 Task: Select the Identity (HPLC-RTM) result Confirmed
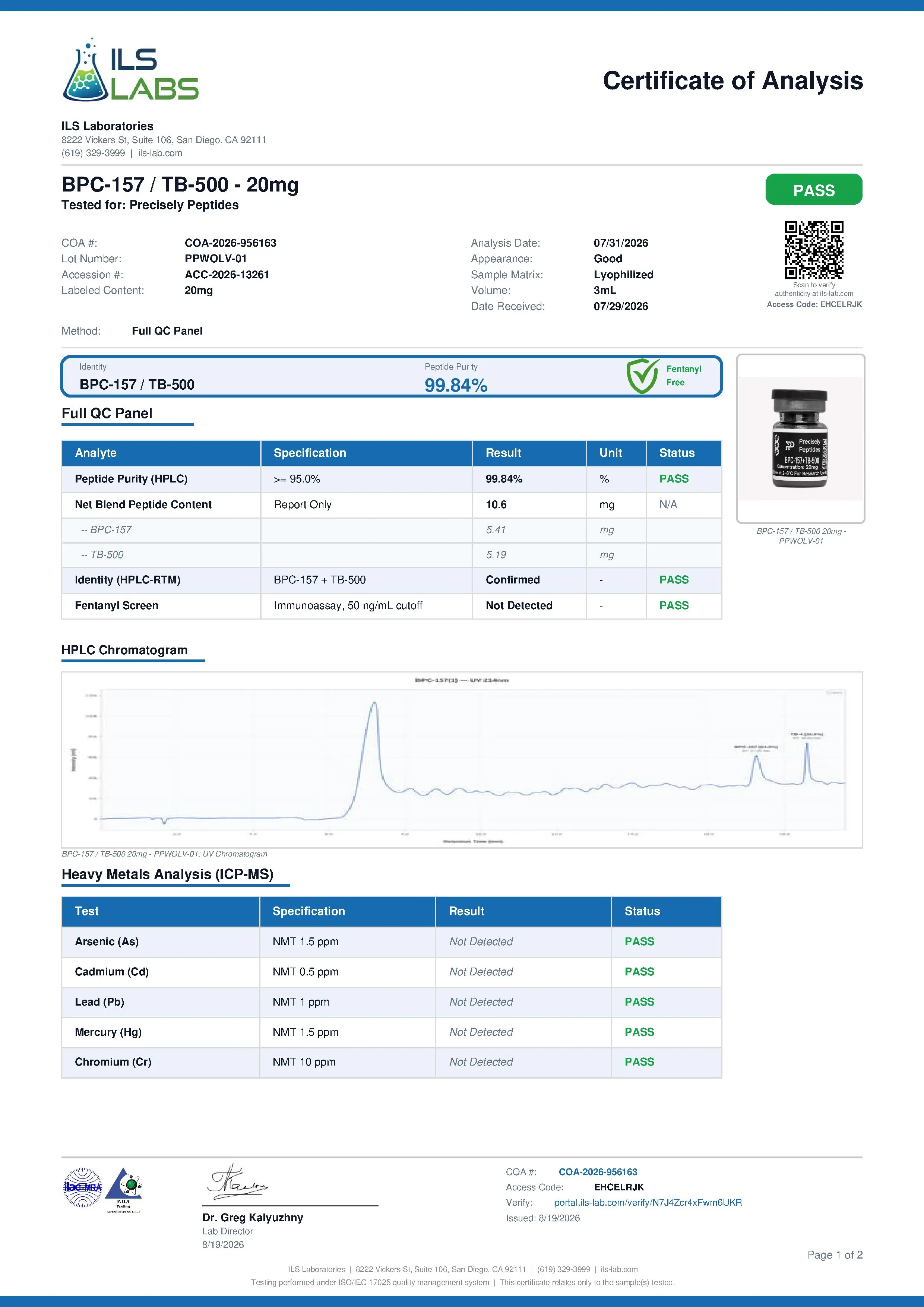pos(512,580)
